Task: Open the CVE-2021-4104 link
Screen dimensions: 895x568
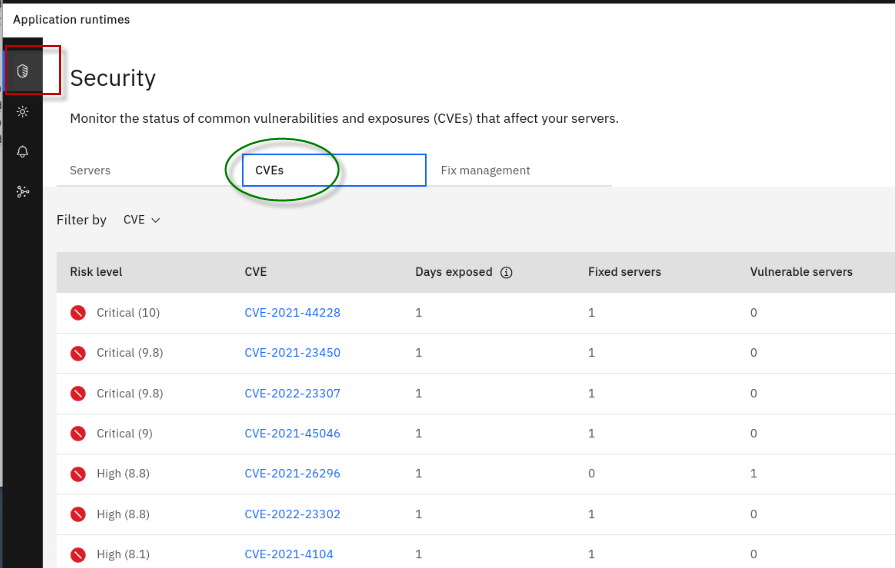Action: coord(289,554)
